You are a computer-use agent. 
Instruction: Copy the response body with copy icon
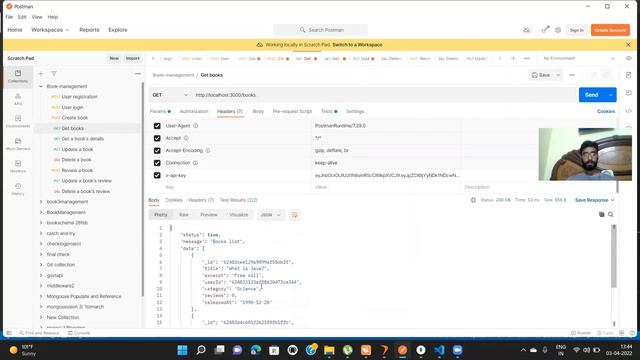click(601, 214)
